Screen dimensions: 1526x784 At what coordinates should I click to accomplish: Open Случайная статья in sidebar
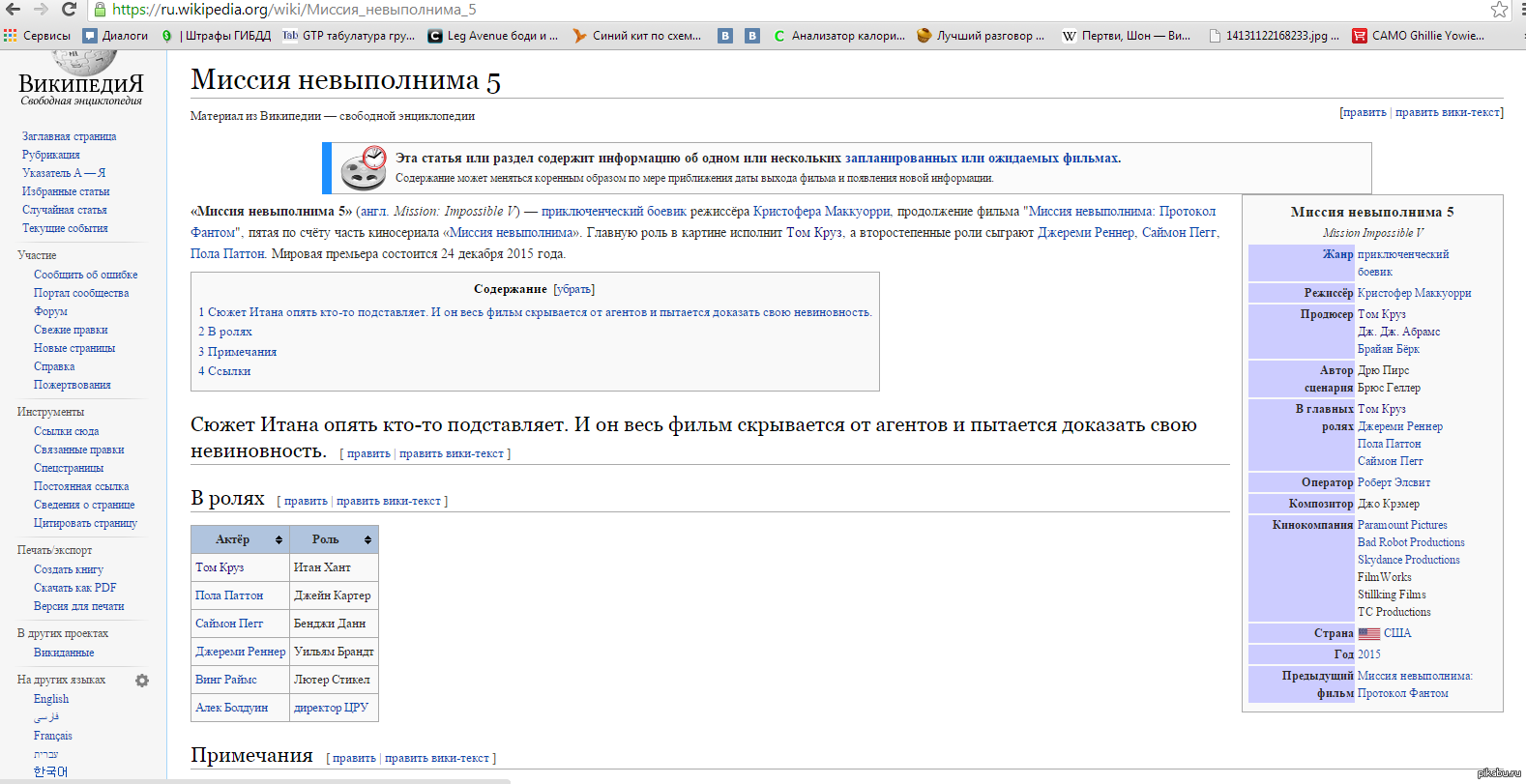pos(64,210)
